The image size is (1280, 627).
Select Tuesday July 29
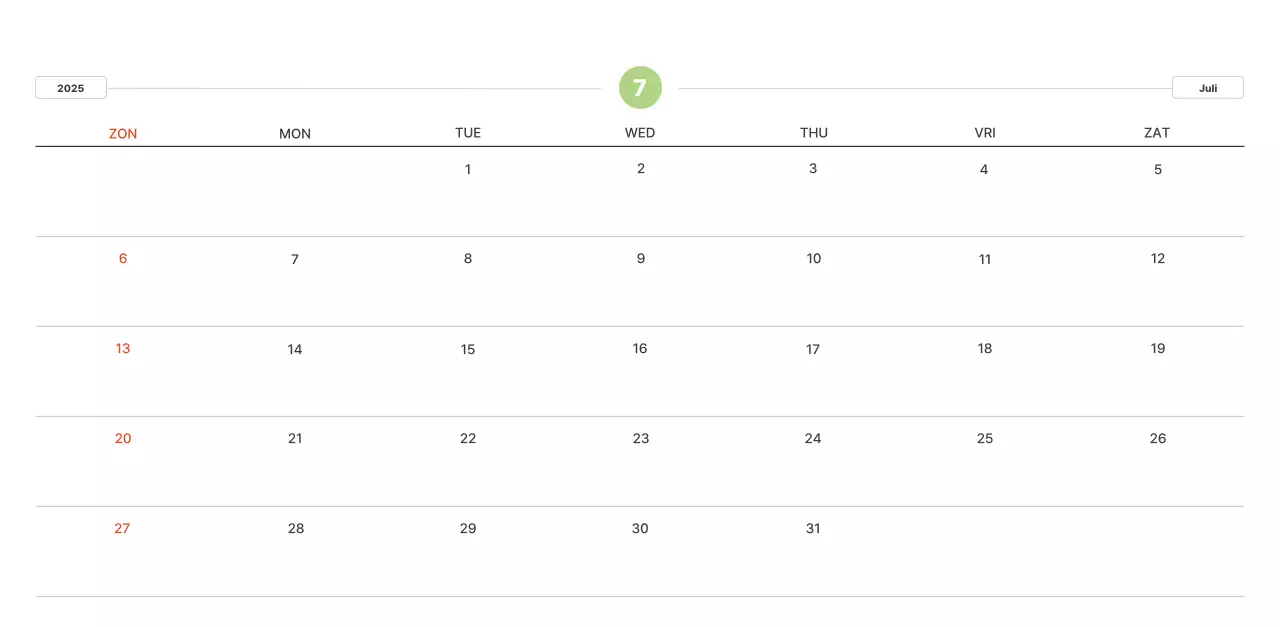pos(468,529)
